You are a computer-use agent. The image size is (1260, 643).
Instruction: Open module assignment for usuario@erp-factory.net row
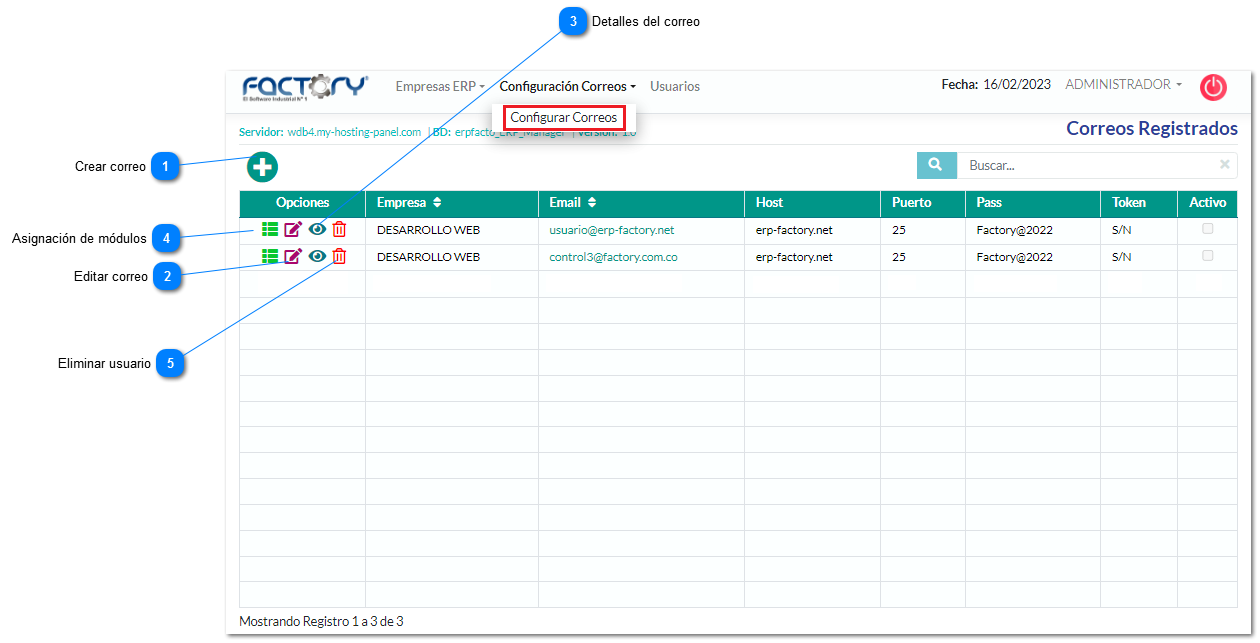[269, 230]
